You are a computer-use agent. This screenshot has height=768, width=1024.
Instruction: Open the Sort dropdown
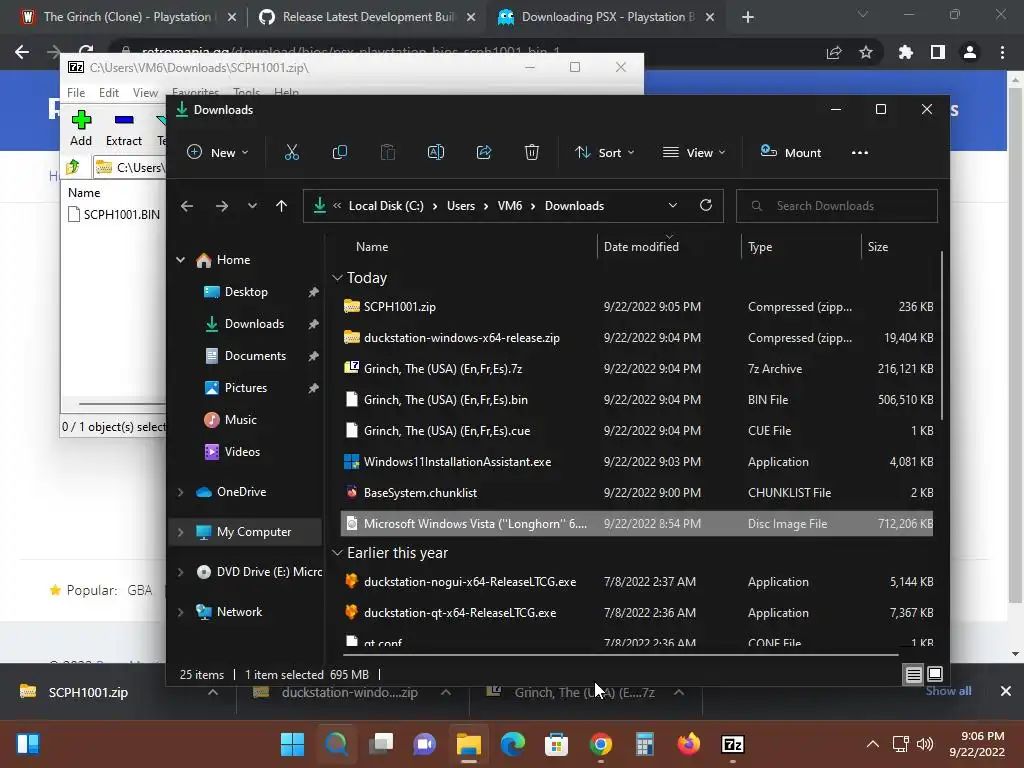point(605,152)
